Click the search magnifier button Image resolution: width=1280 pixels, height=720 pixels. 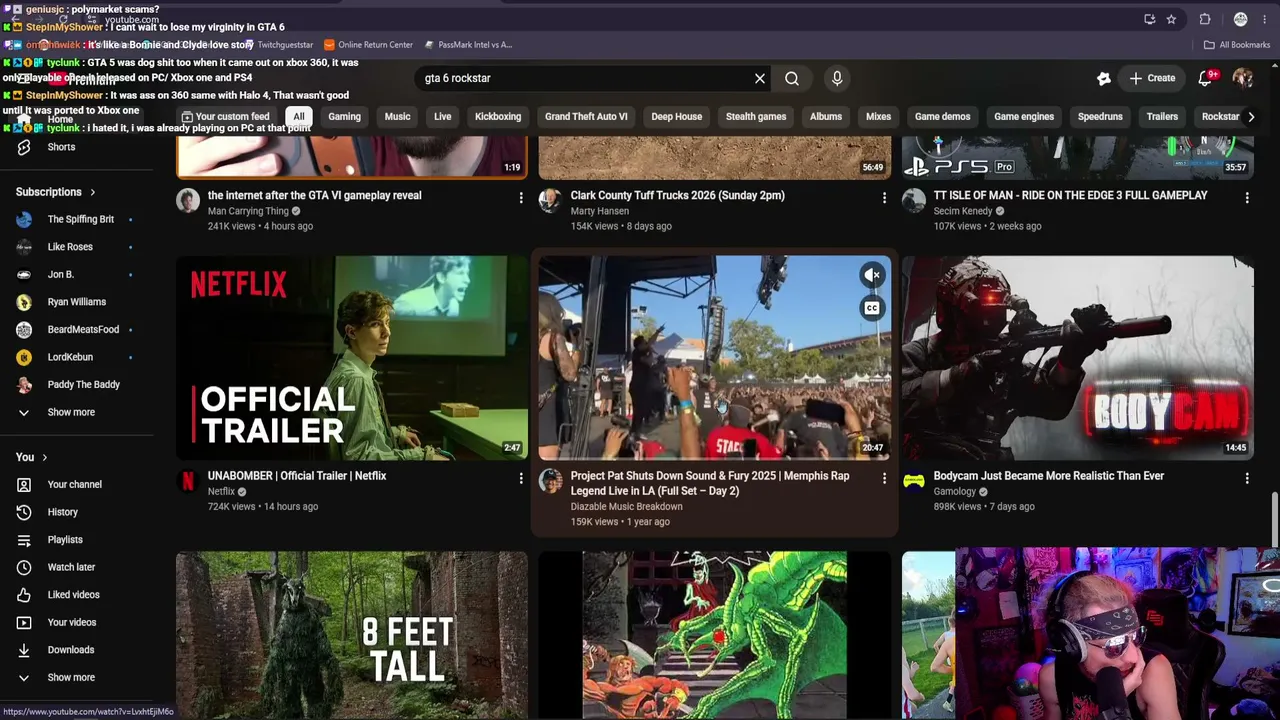coord(791,78)
